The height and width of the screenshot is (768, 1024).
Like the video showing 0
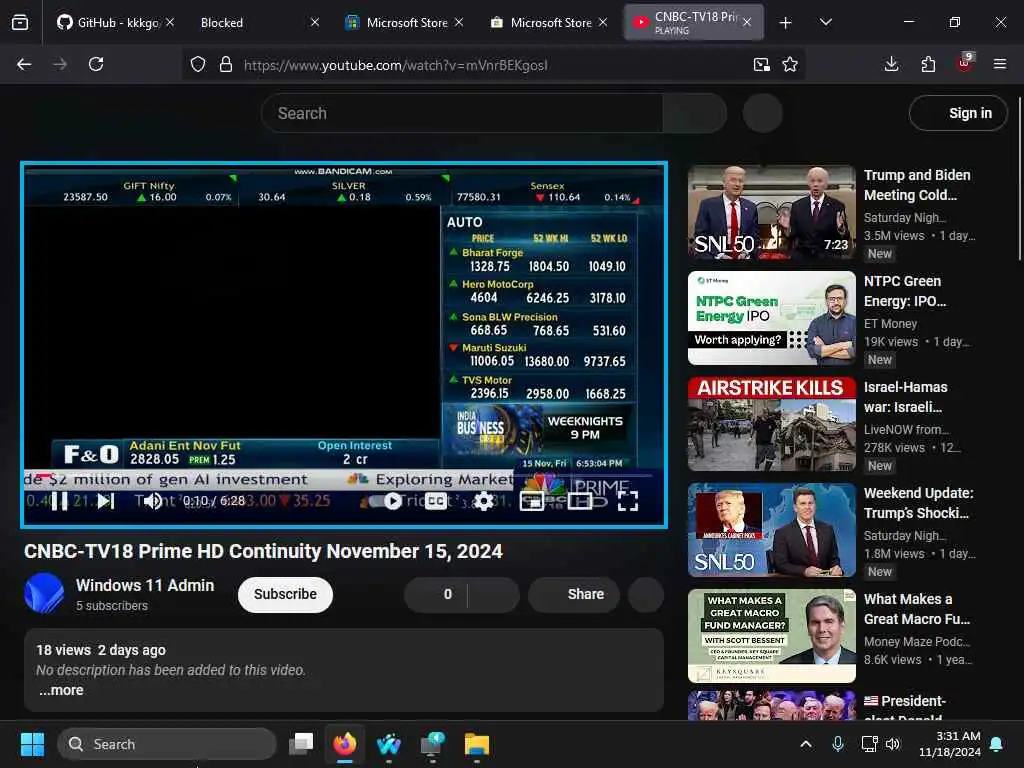[x=436, y=594]
